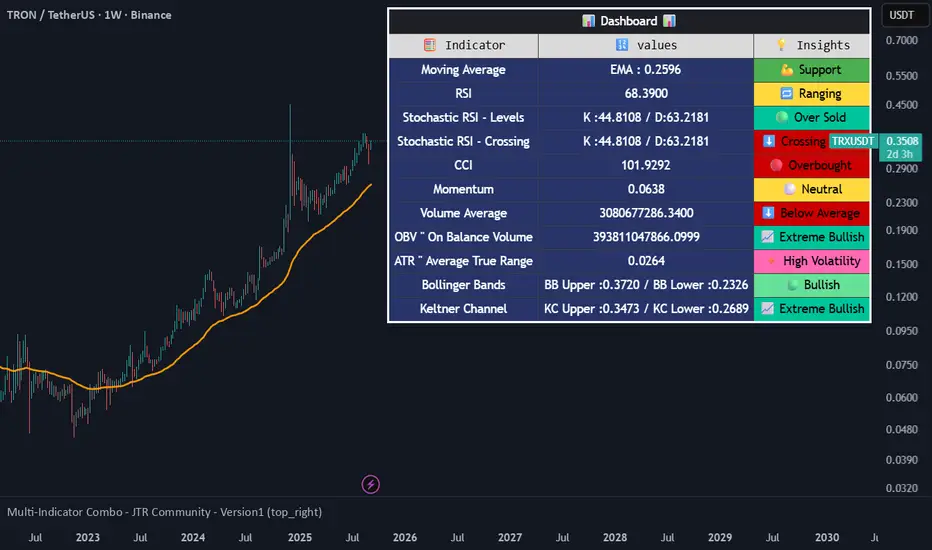932x550 pixels.
Task: Click the flexed arm icon beside Support
Action: tap(786, 70)
